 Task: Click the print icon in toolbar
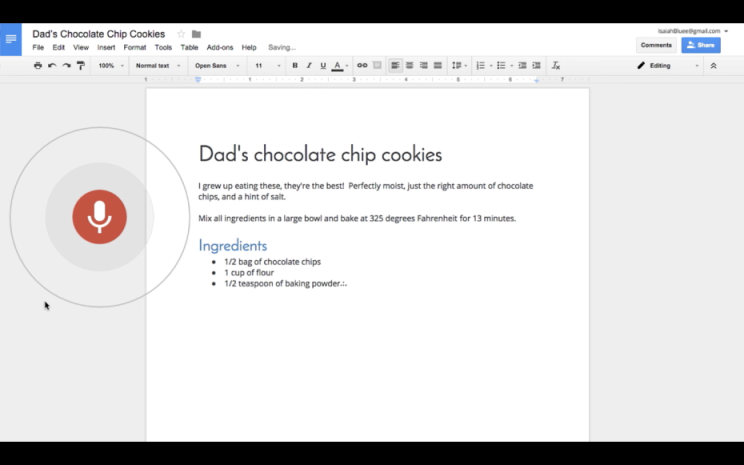click(x=38, y=66)
